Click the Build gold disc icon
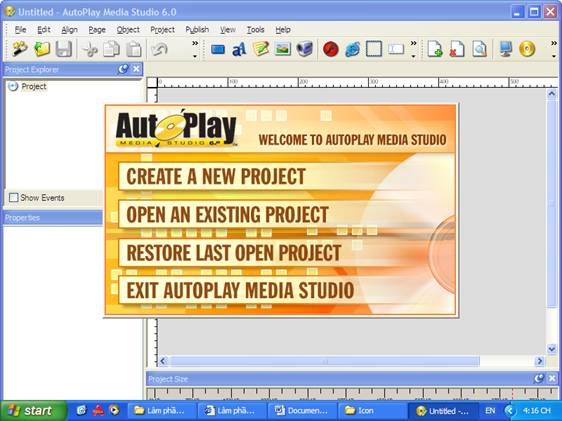Viewport: 562px width, 421px height. click(x=527, y=49)
